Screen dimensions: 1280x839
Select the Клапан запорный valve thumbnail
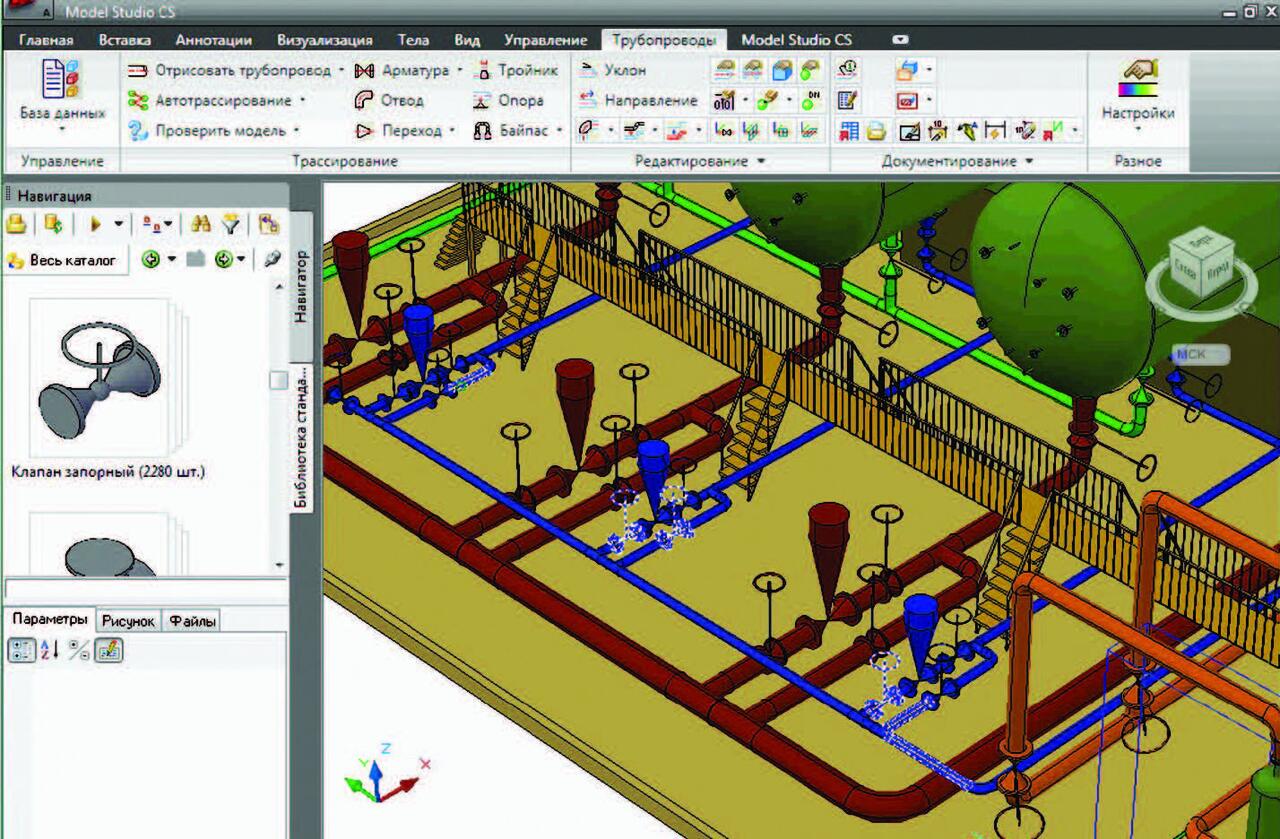tap(100, 378)
